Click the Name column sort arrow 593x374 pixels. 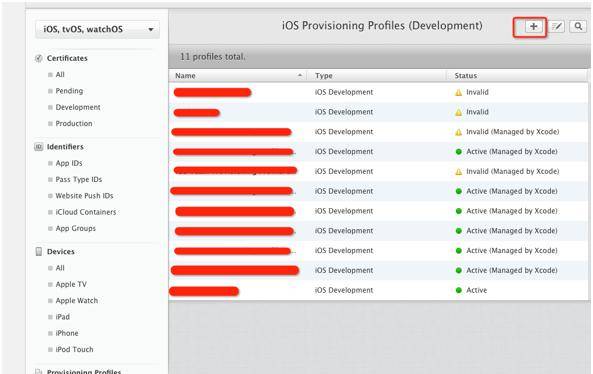(x=300, y=75)
